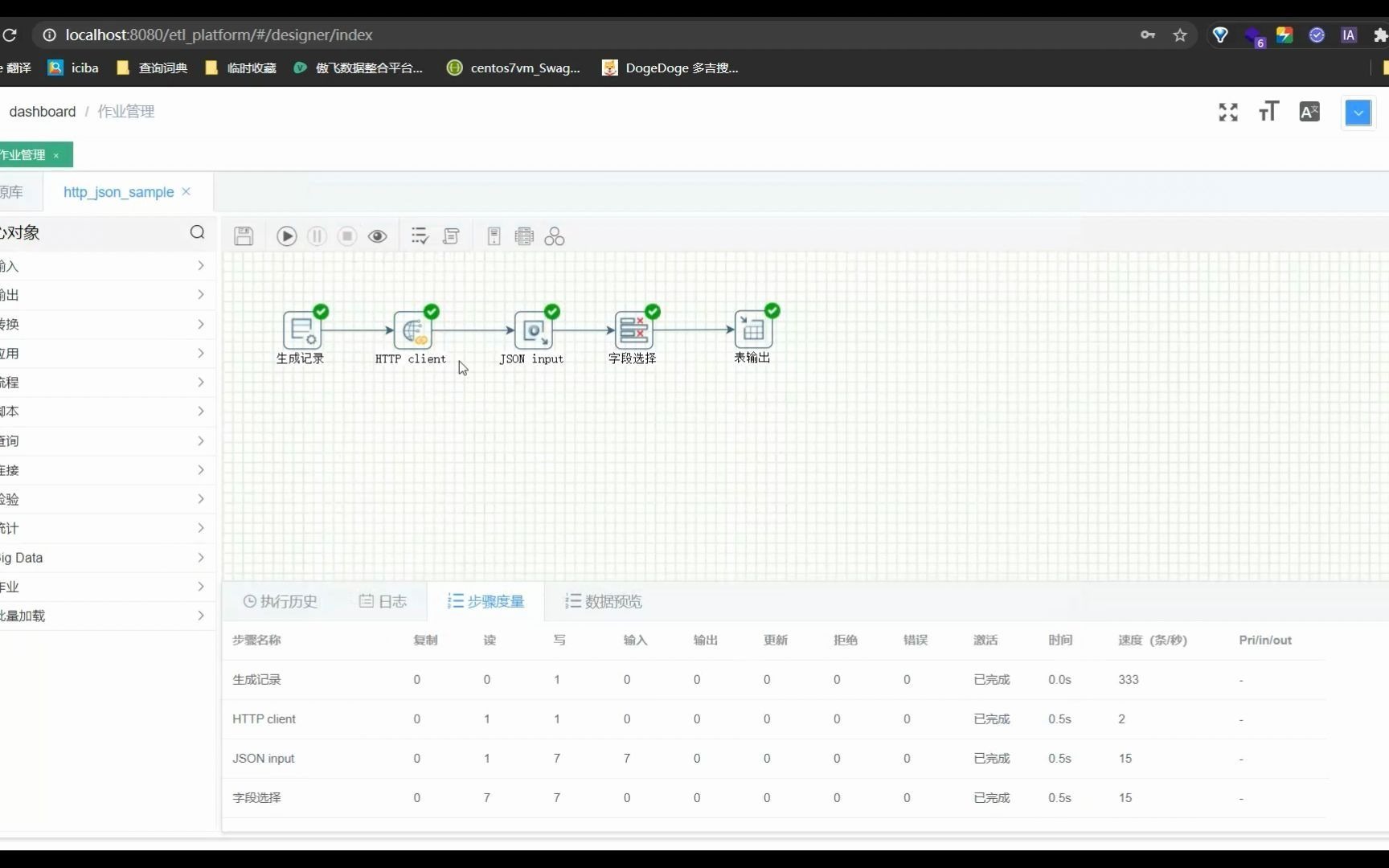Screen dimensions: 1389x868
Task: Switch to the 日志 tab
Action: tap(383, 601)
